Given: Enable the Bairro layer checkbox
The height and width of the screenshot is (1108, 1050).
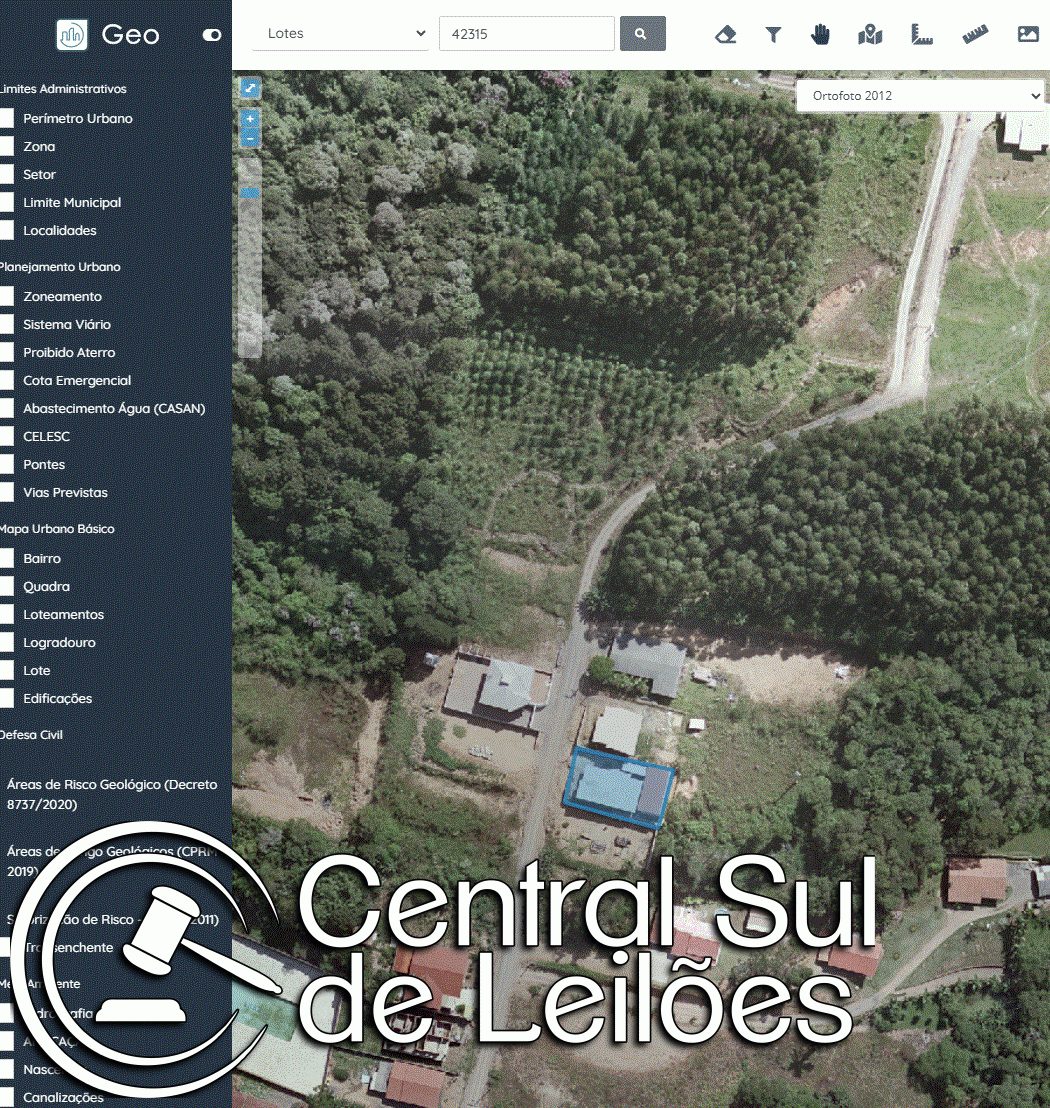Looking at the screenshot, I should pyautogui.click(x=6, y=558).
